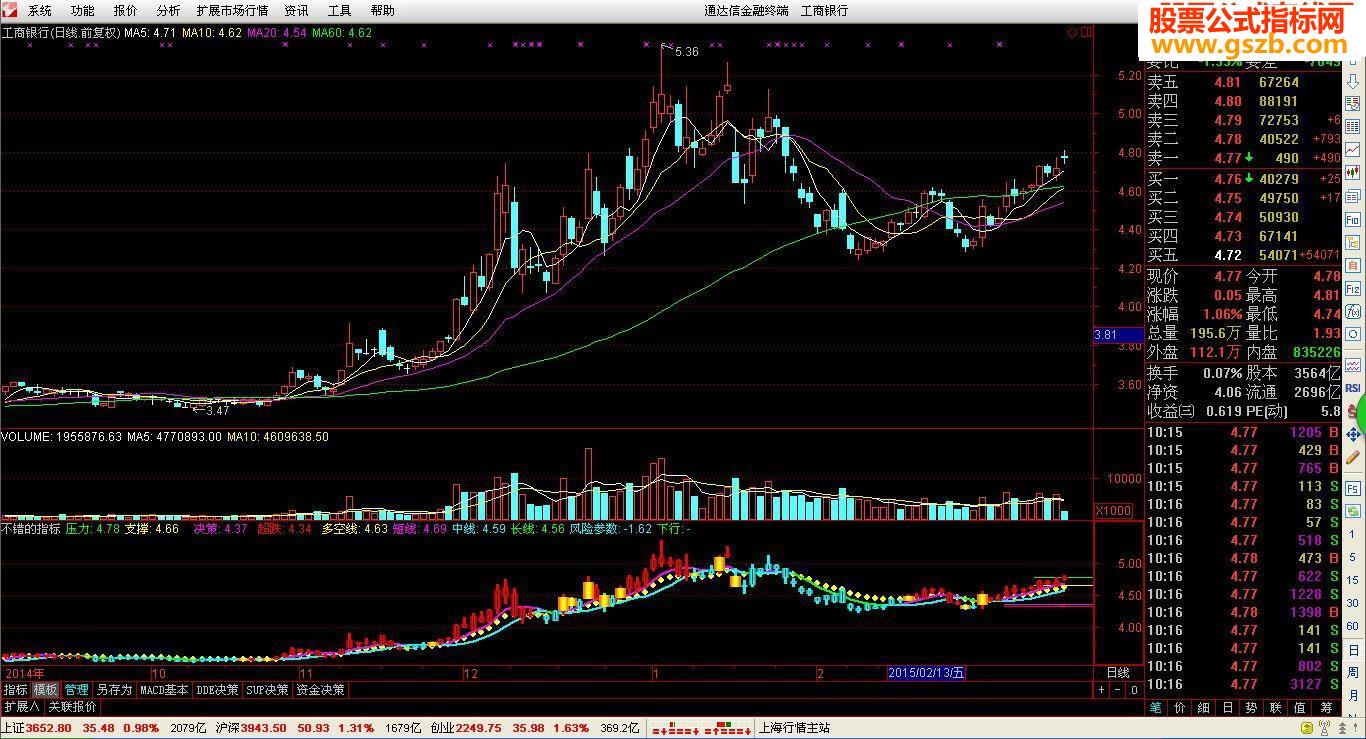
Task: Select the 联 linked tab
Action: point(1275,707)
